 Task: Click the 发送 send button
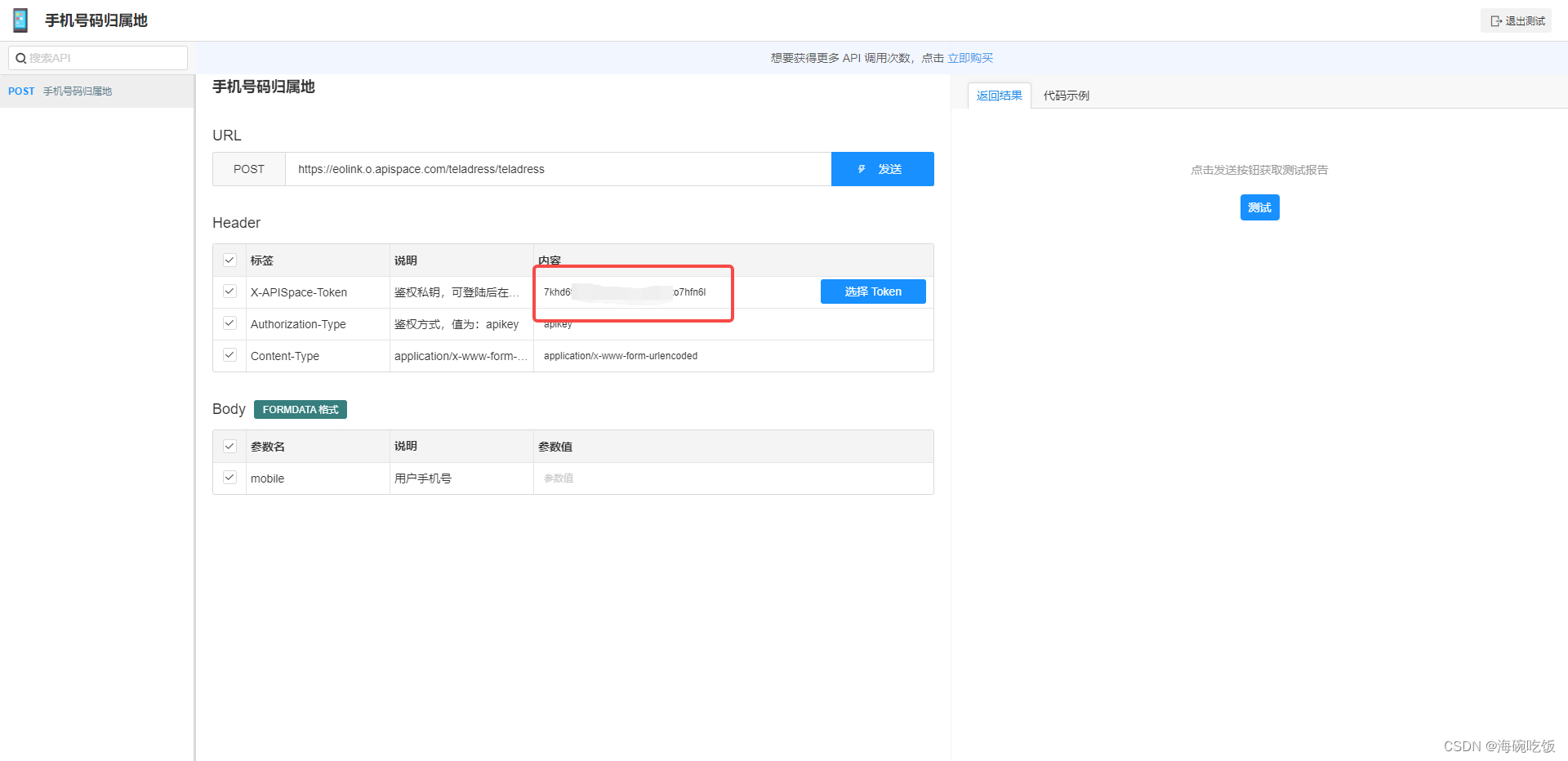(882, 169)
